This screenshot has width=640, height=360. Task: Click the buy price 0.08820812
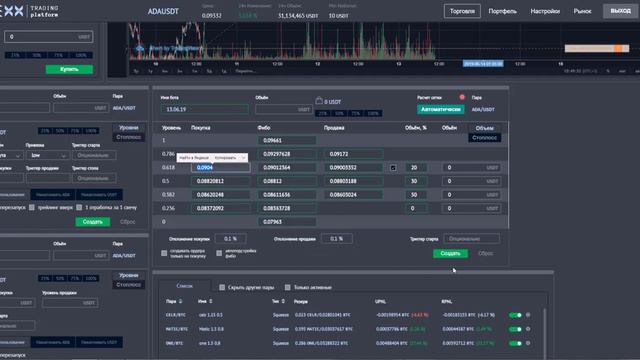click(x=220, y=181)
